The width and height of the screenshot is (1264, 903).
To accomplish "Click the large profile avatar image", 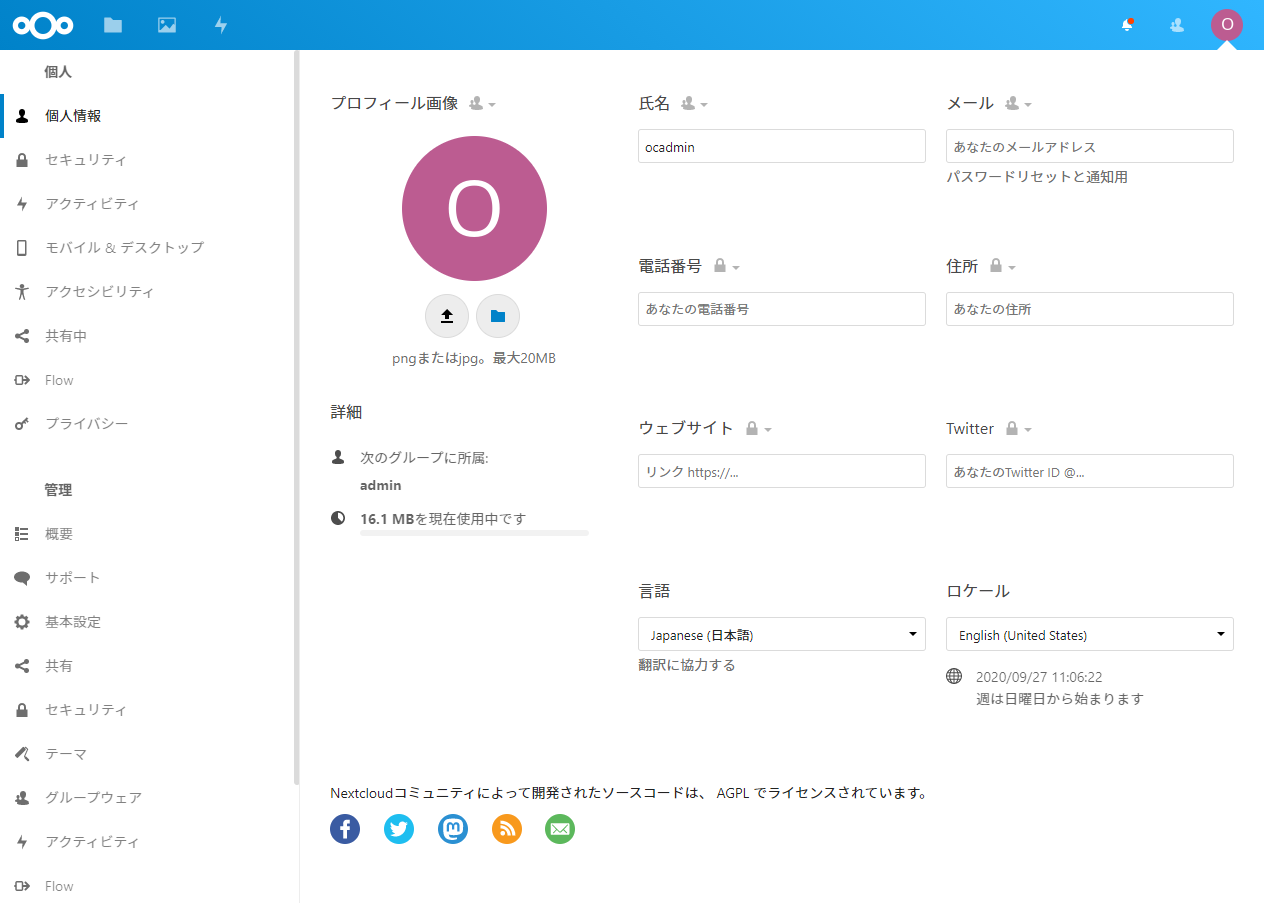I will (x=474, y=208).
